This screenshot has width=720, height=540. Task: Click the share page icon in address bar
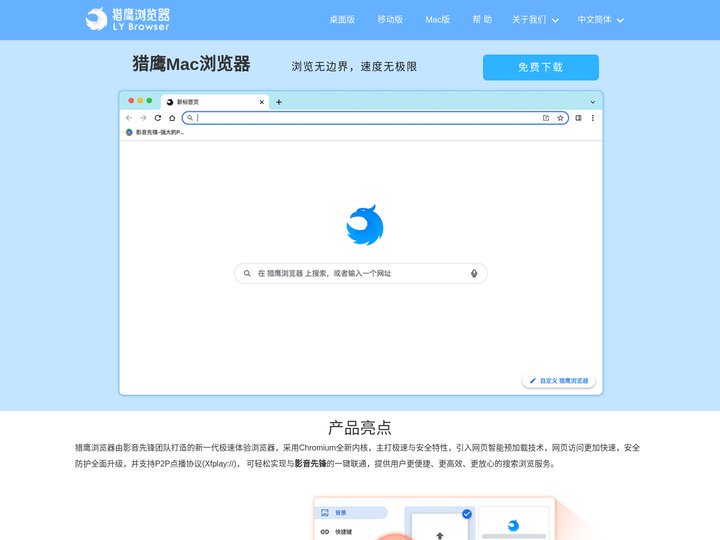(x=546, y=118)
